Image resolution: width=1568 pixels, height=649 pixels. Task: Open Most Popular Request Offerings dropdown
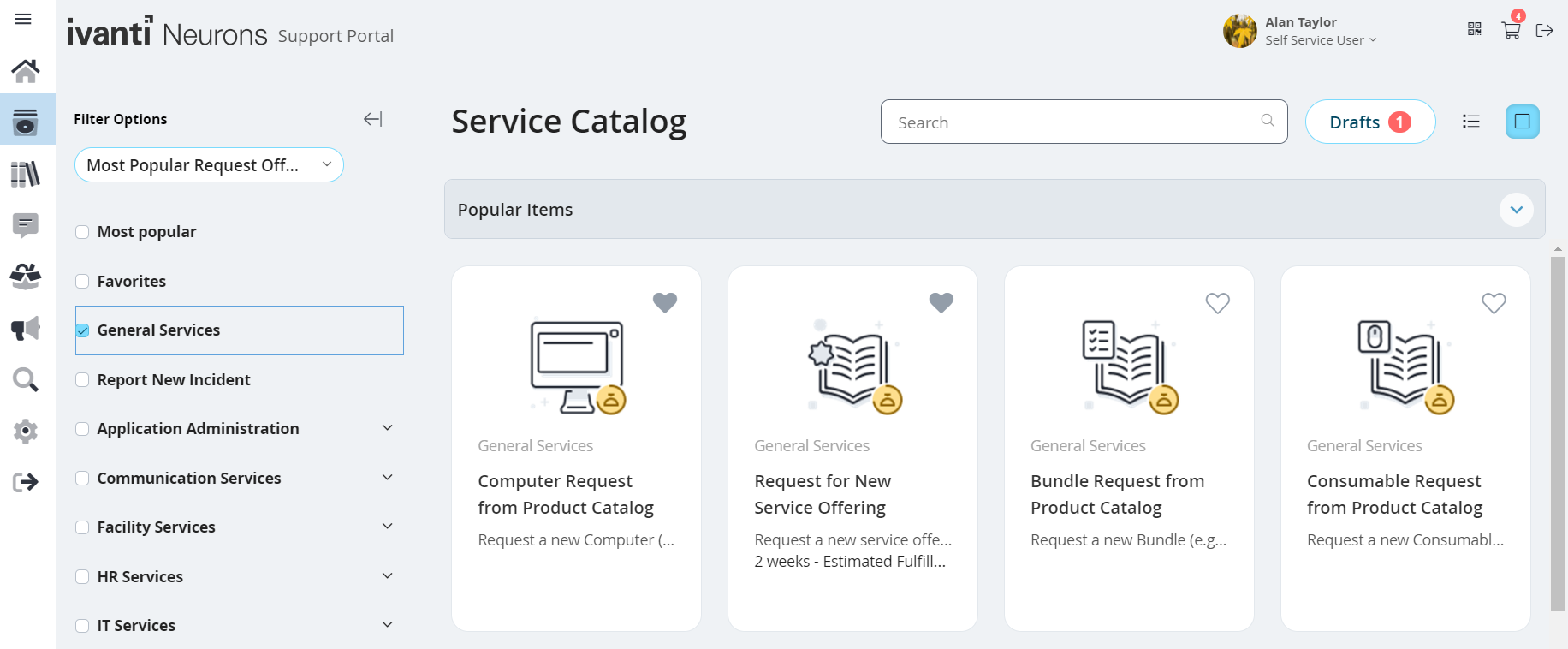209,165
